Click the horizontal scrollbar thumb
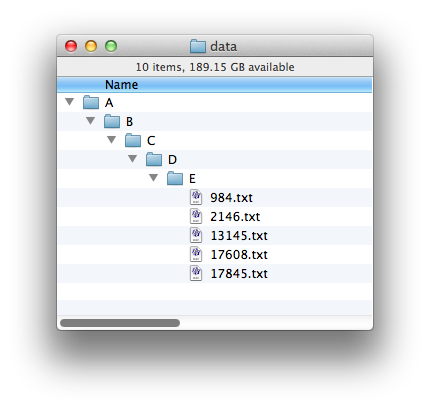Viewport: 430px width, 409px height. click(120, 323)
